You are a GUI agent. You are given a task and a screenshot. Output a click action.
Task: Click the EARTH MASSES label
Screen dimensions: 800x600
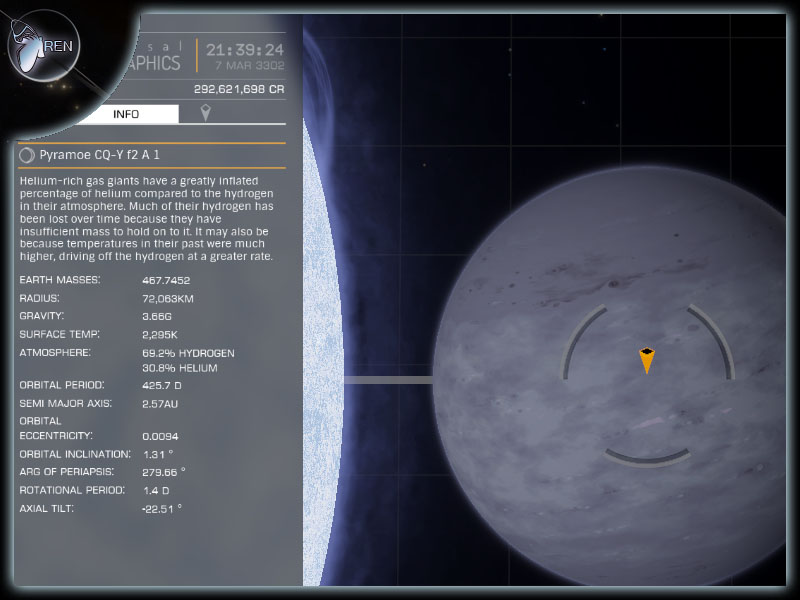click(x=60, y=280)
